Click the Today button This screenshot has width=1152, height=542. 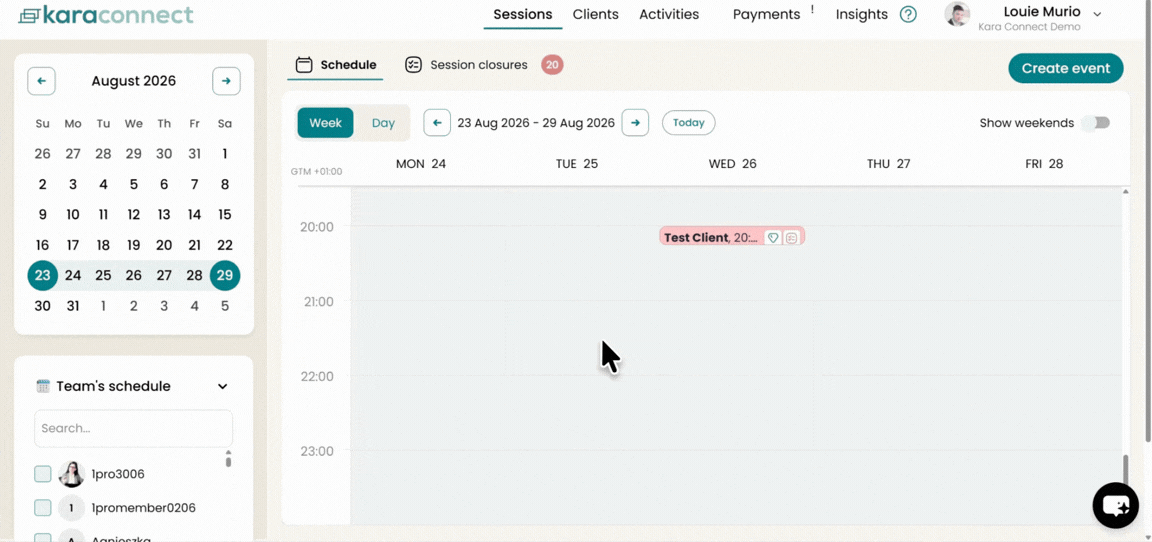pyautogui.click(x=688, y=123)
